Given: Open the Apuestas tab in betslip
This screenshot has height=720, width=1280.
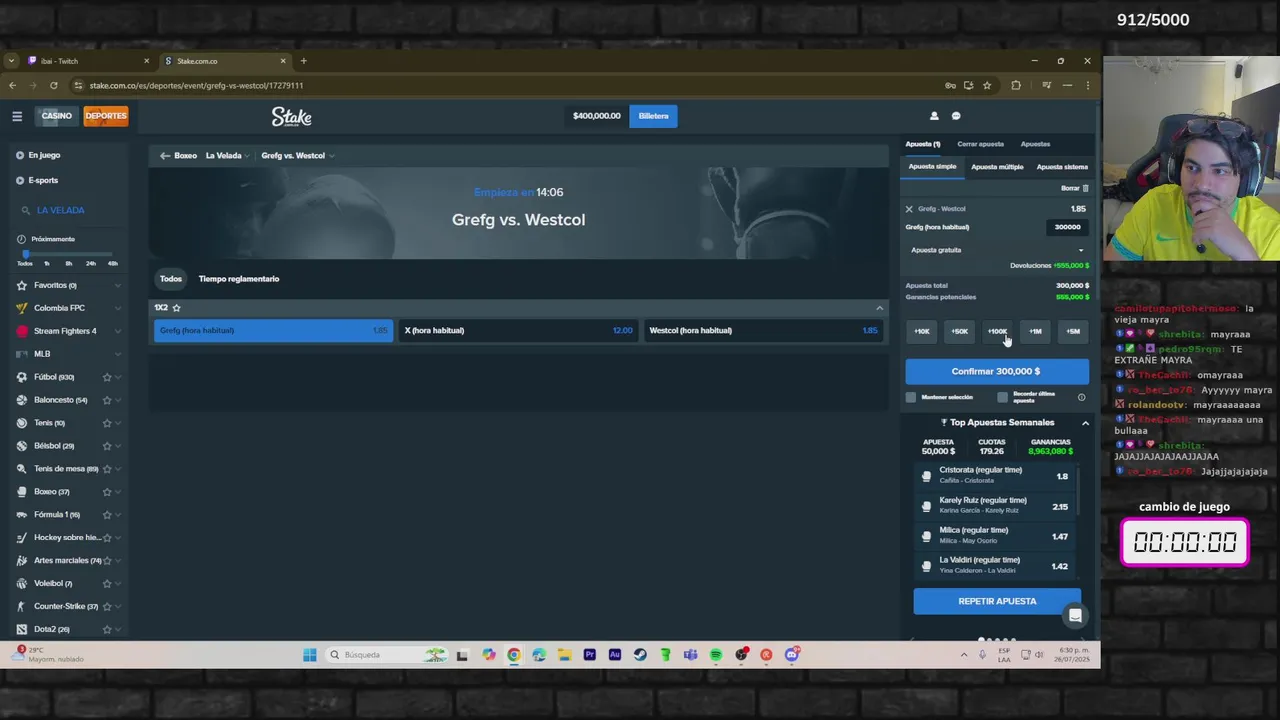Looking at the screenshot, I should [x=1035, y=144].
